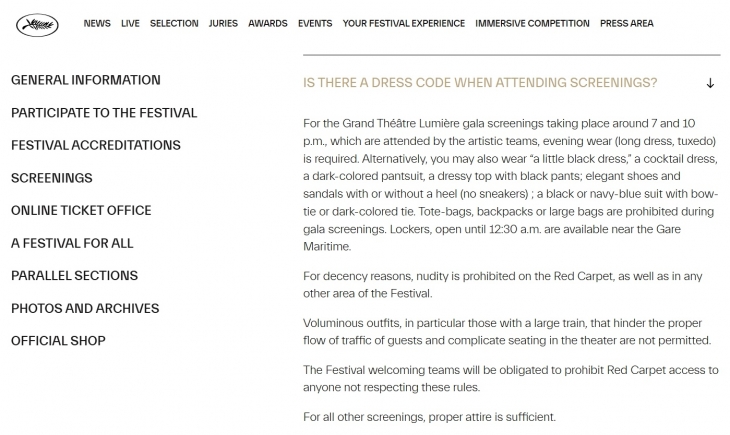Open the Press Area link
730x435 pixels.
click(x=627, y=24)
